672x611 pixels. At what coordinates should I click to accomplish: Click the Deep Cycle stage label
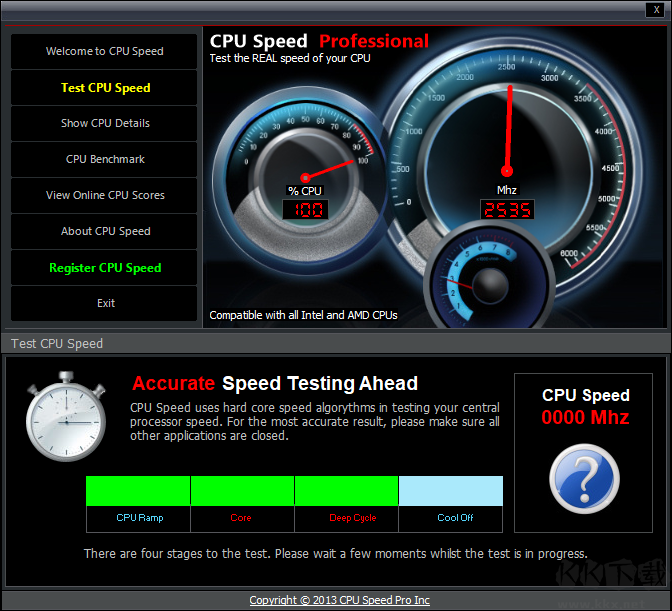pyautogui.click(x=353, y=518)
